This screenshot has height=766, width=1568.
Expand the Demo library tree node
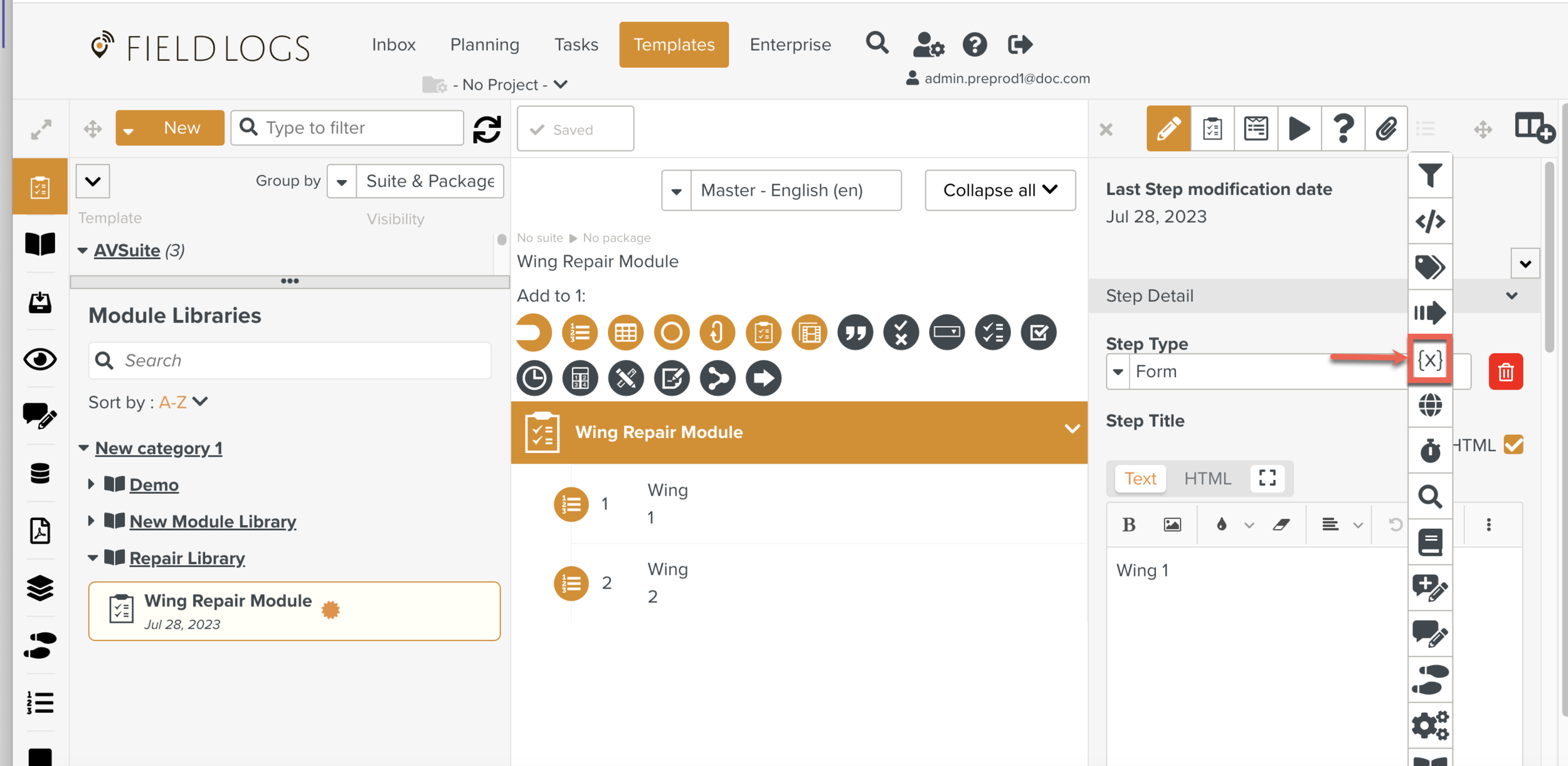tap(92, 484)
